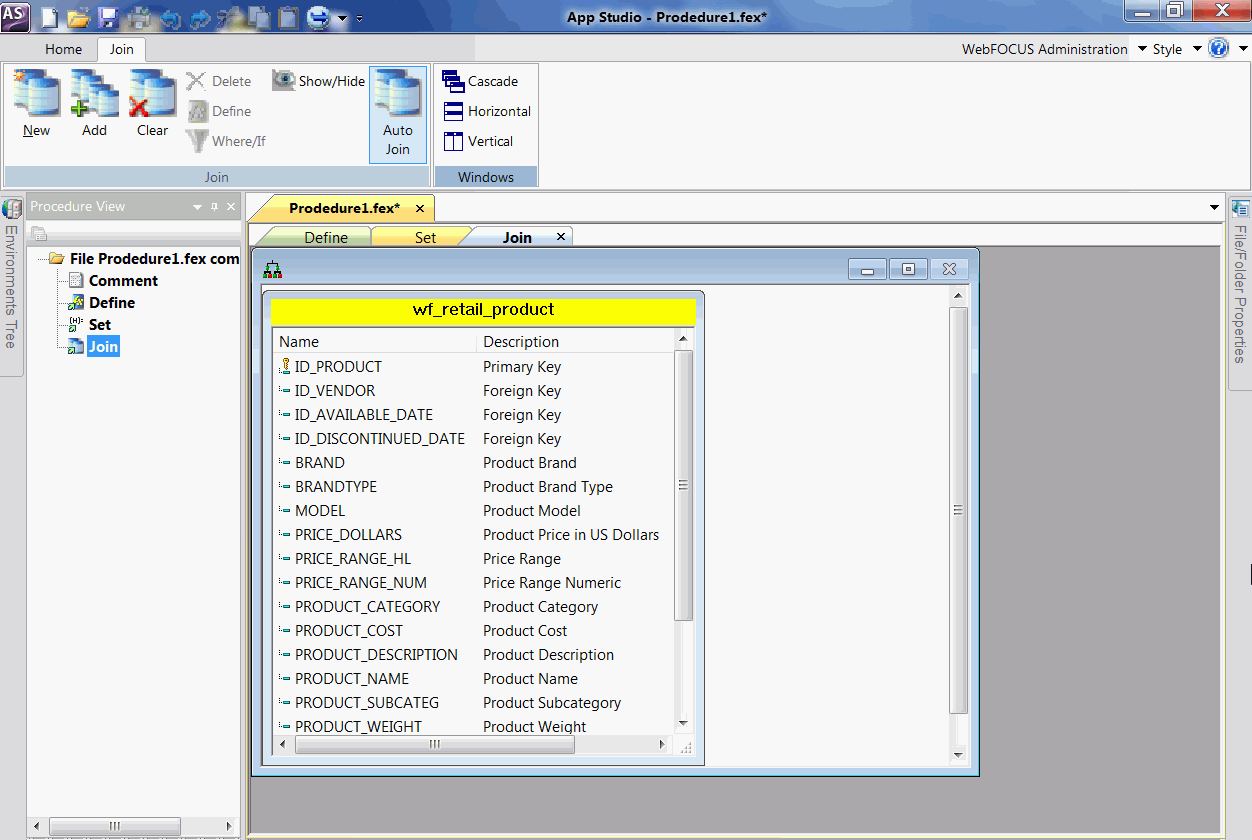The width and height of the screenshot is (1252, 840).
Task: Click the copy icon in quick access toolbar
Action: tap(259, 17)
